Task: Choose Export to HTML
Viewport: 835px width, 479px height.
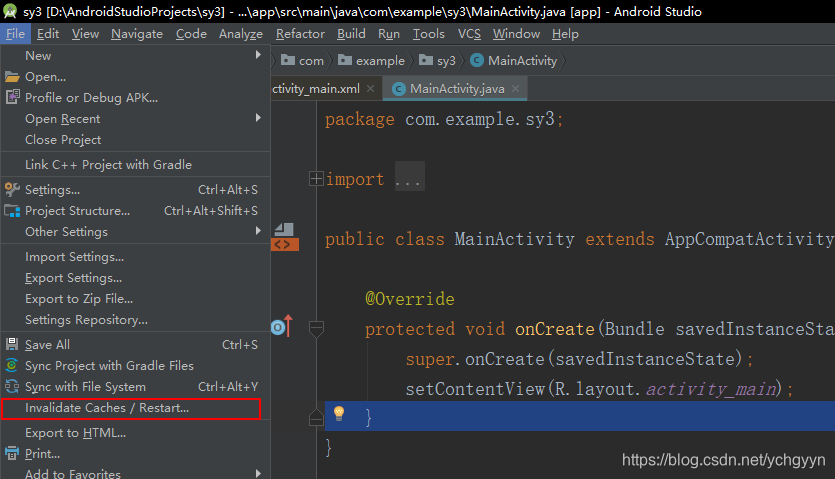Action: pos(135,433)
